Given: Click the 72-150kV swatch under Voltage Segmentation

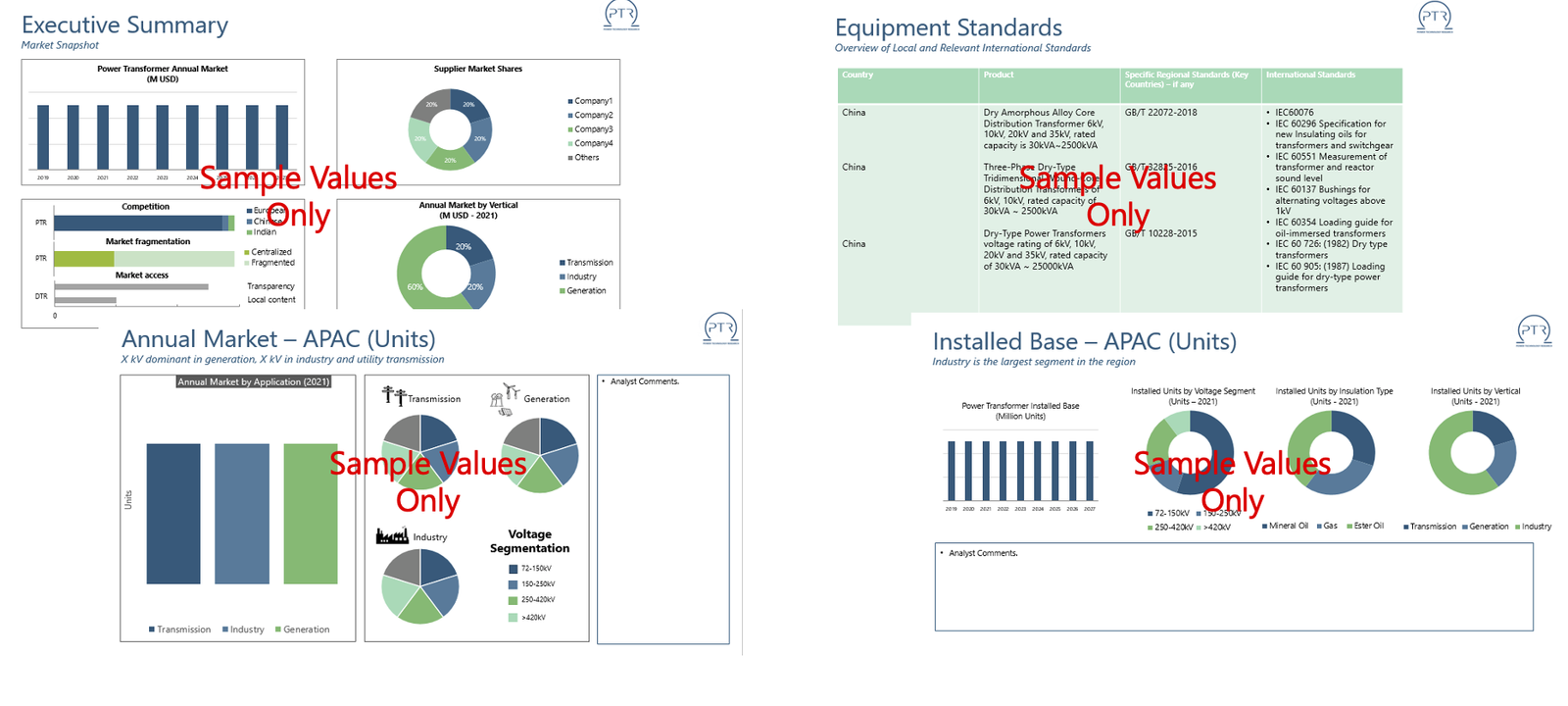Looking at the screenshot, I should point(513,569).
